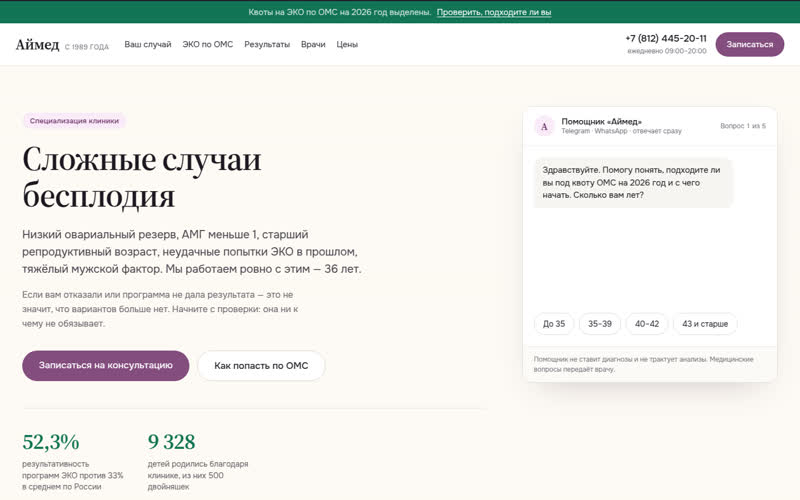This screenshot has width=800, height=500.
Task: Click the 'Сложные случаи бесплодия' heading
Action: (x=142, y=177)
